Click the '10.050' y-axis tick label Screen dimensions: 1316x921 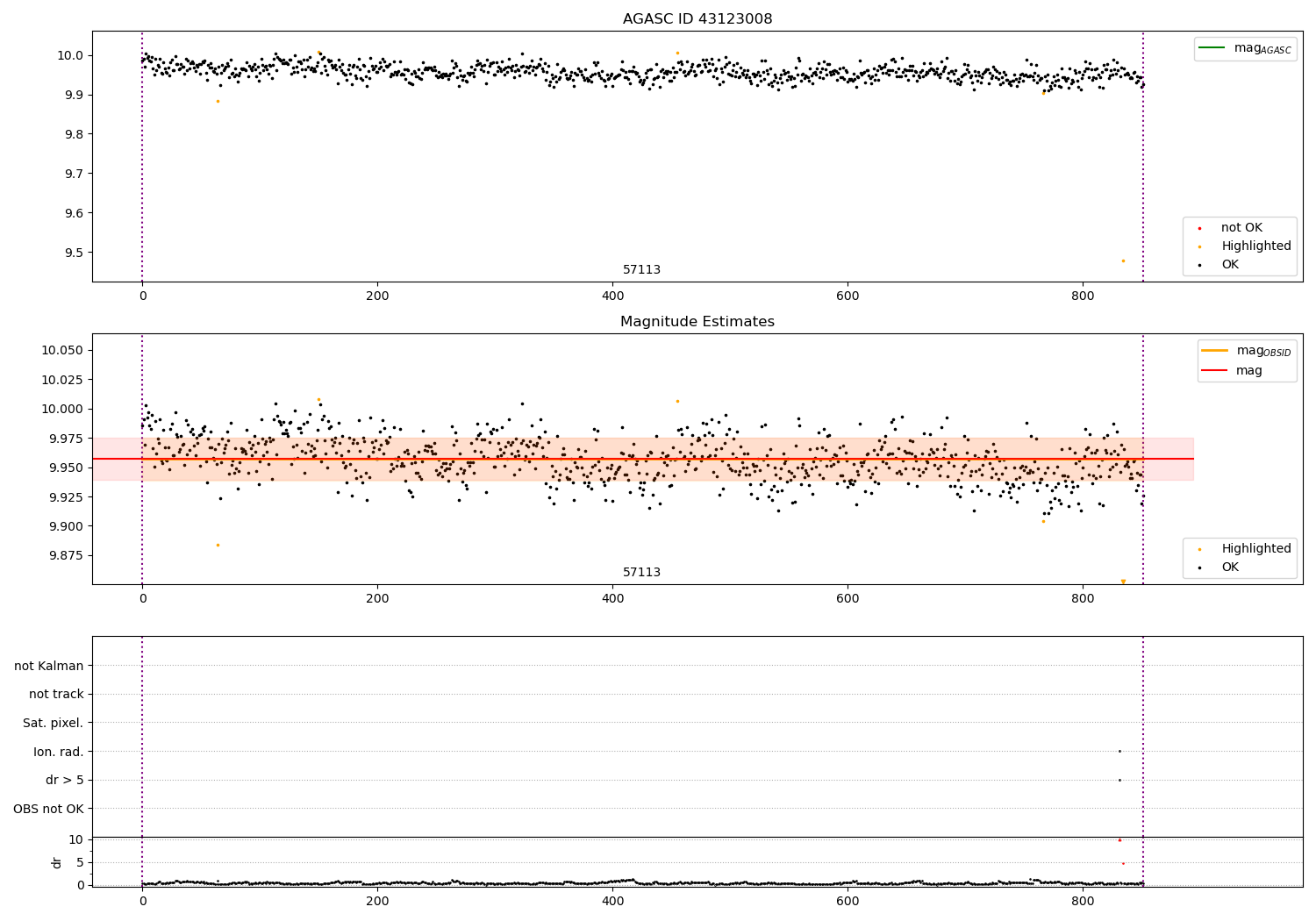(x=62, y=350)
